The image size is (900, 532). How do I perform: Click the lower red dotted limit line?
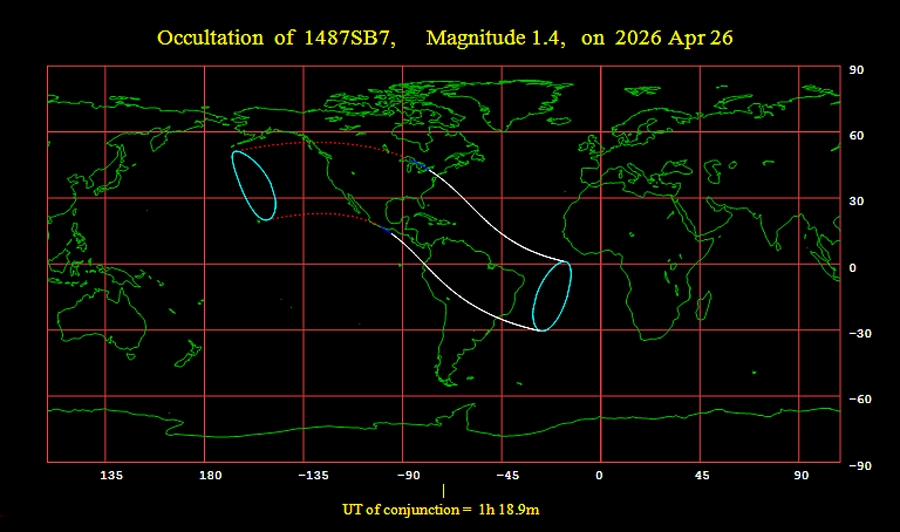(320, 214)
